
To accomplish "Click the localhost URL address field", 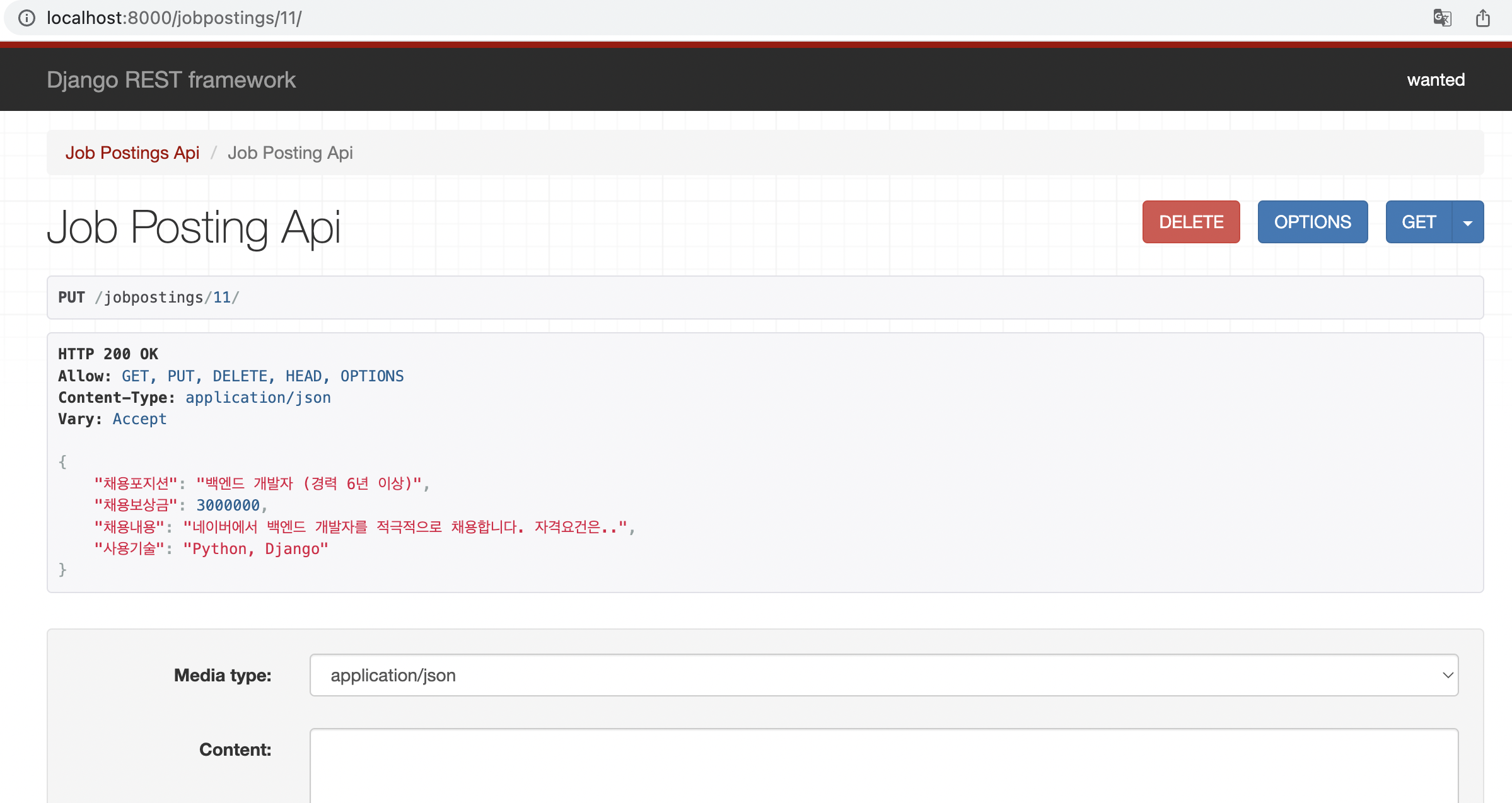I will 174,18.
